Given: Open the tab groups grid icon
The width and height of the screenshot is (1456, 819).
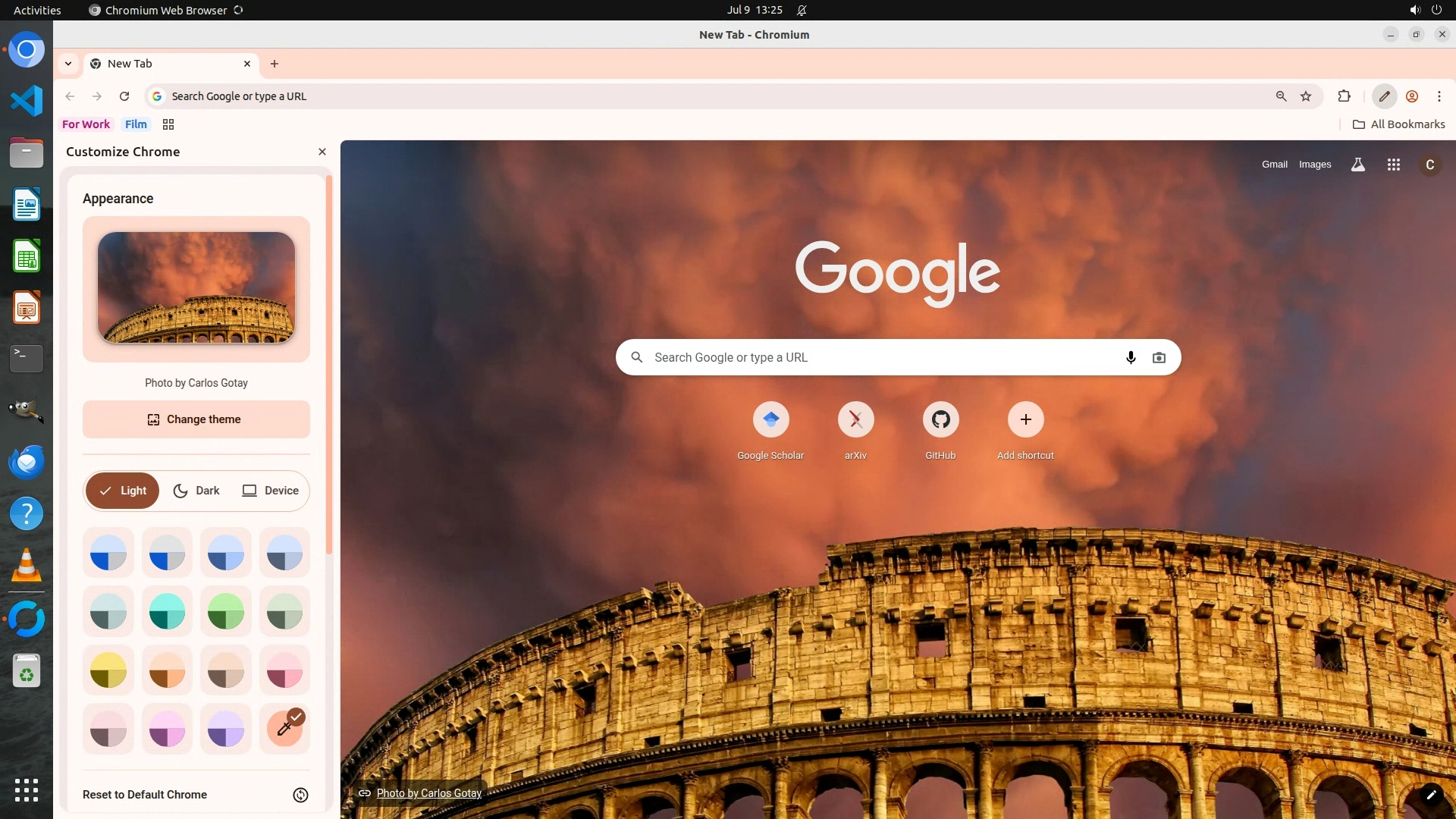Looking at the screenshot, I should coord(168,124).
